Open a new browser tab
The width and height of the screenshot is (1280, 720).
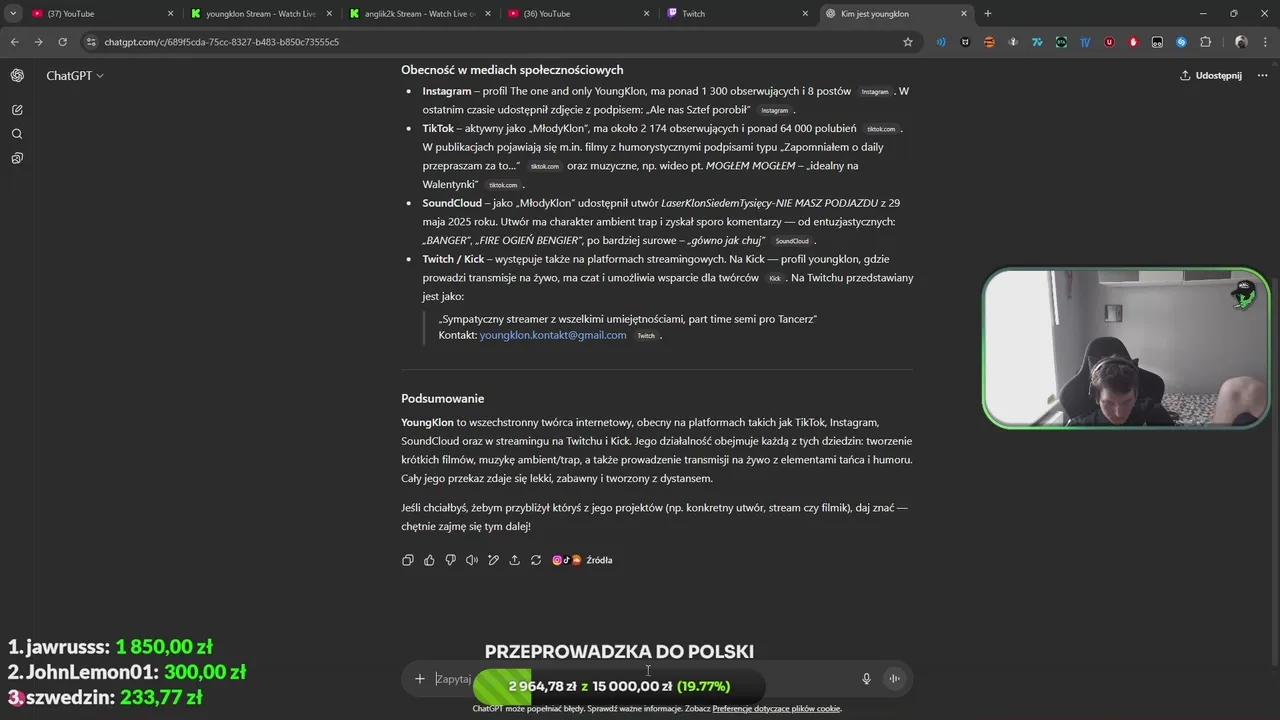pos(988,14)
